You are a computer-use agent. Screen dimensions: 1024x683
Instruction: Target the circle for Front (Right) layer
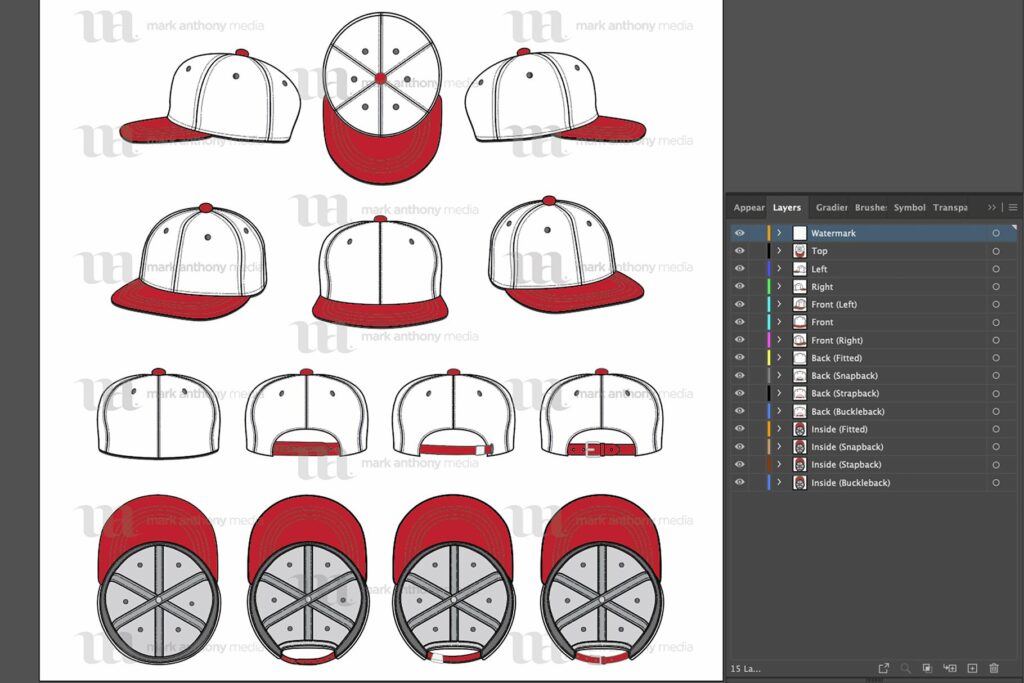click(996, 340)
